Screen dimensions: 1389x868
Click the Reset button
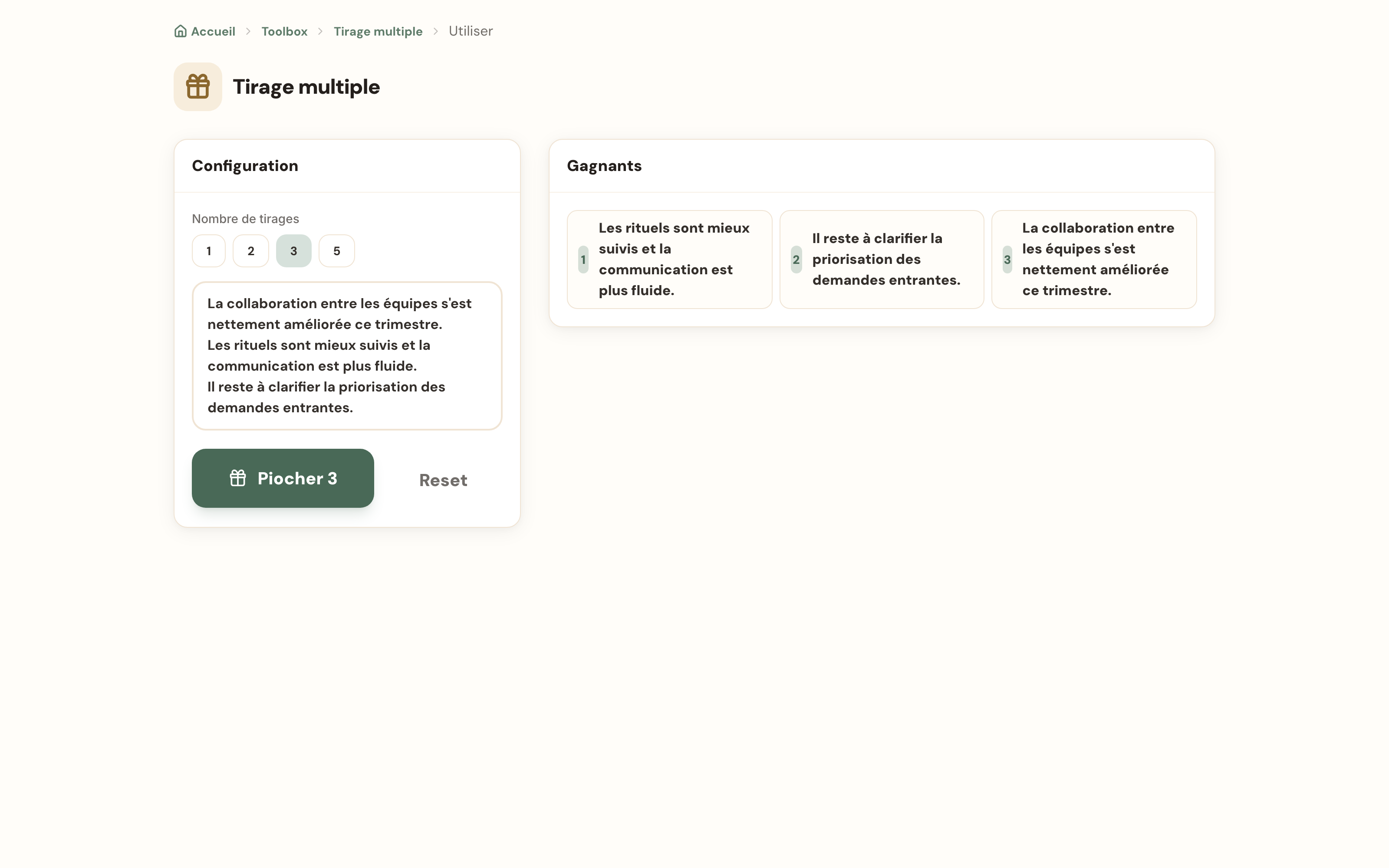[x=443, y=480]
